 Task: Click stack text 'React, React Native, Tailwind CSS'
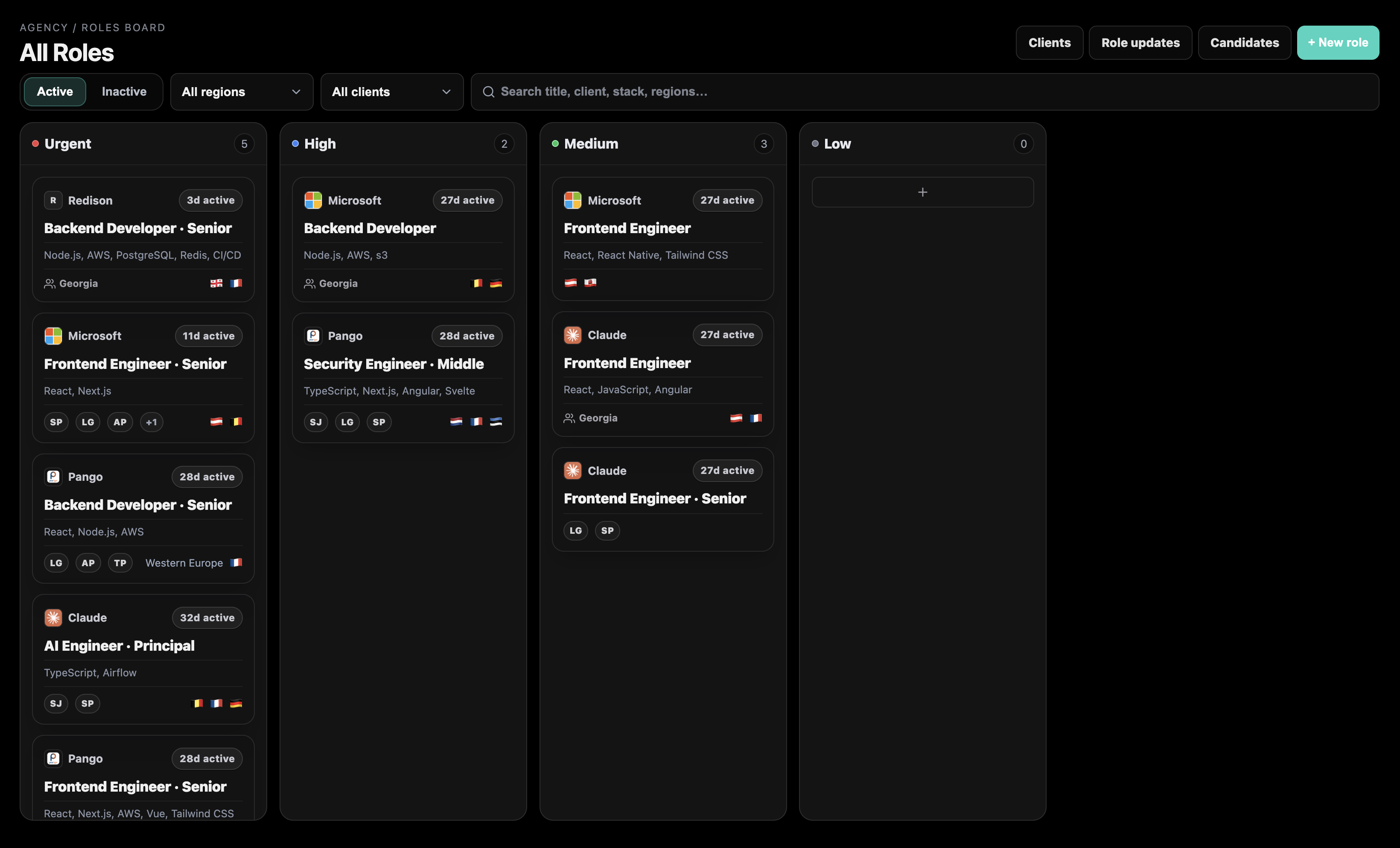[x=645, y=255]
